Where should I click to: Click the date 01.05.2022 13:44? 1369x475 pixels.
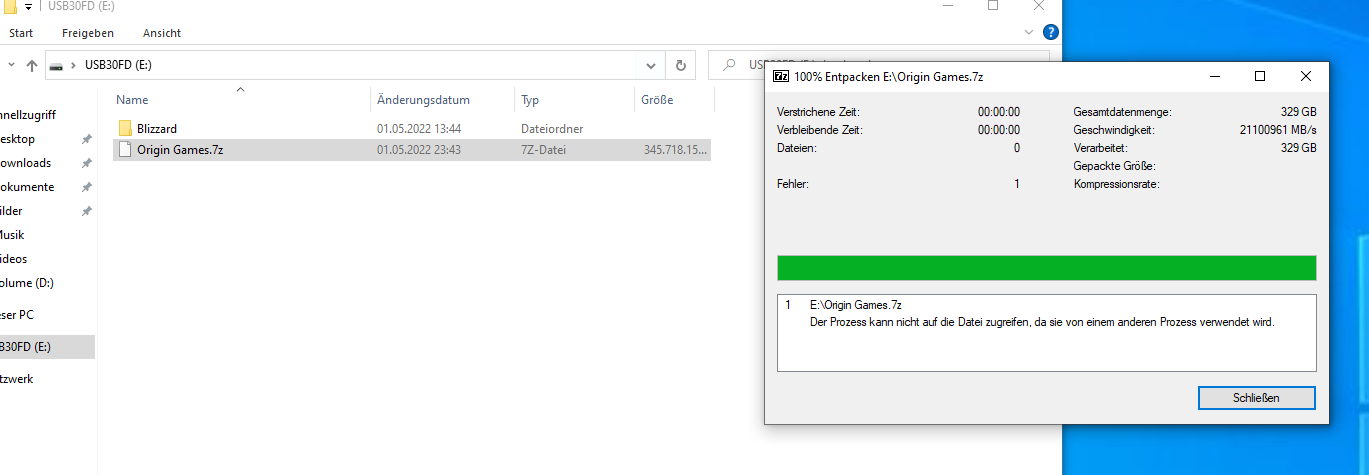[418, 129]
